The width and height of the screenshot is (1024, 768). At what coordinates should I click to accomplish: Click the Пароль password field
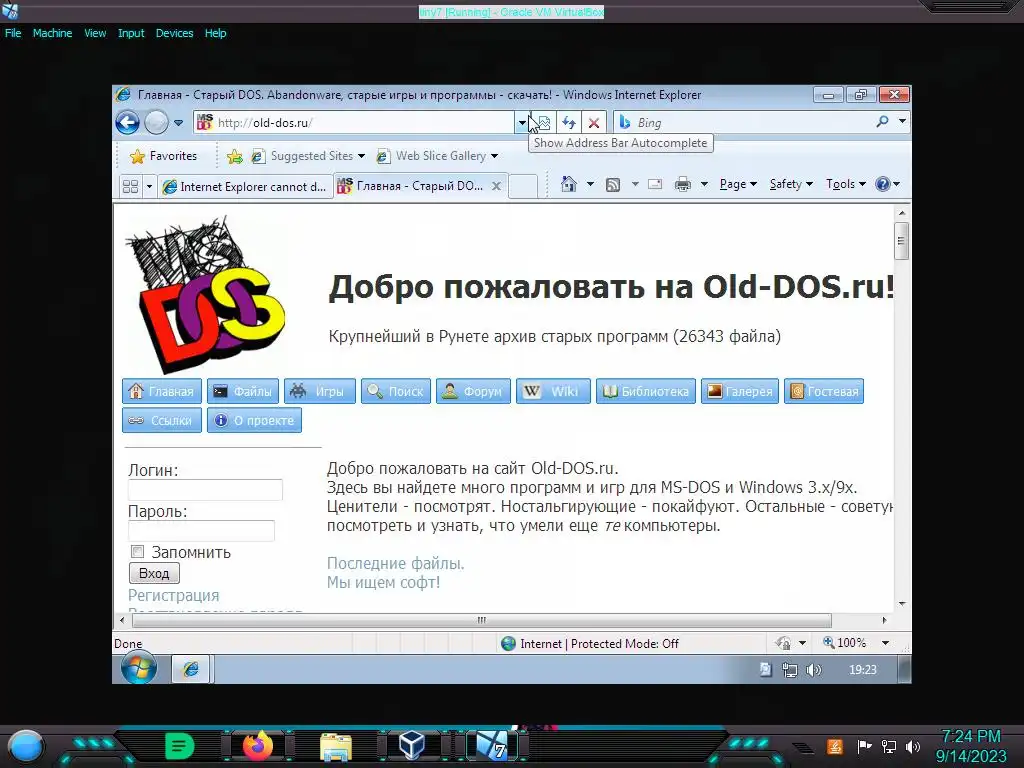tap(201, 530)
